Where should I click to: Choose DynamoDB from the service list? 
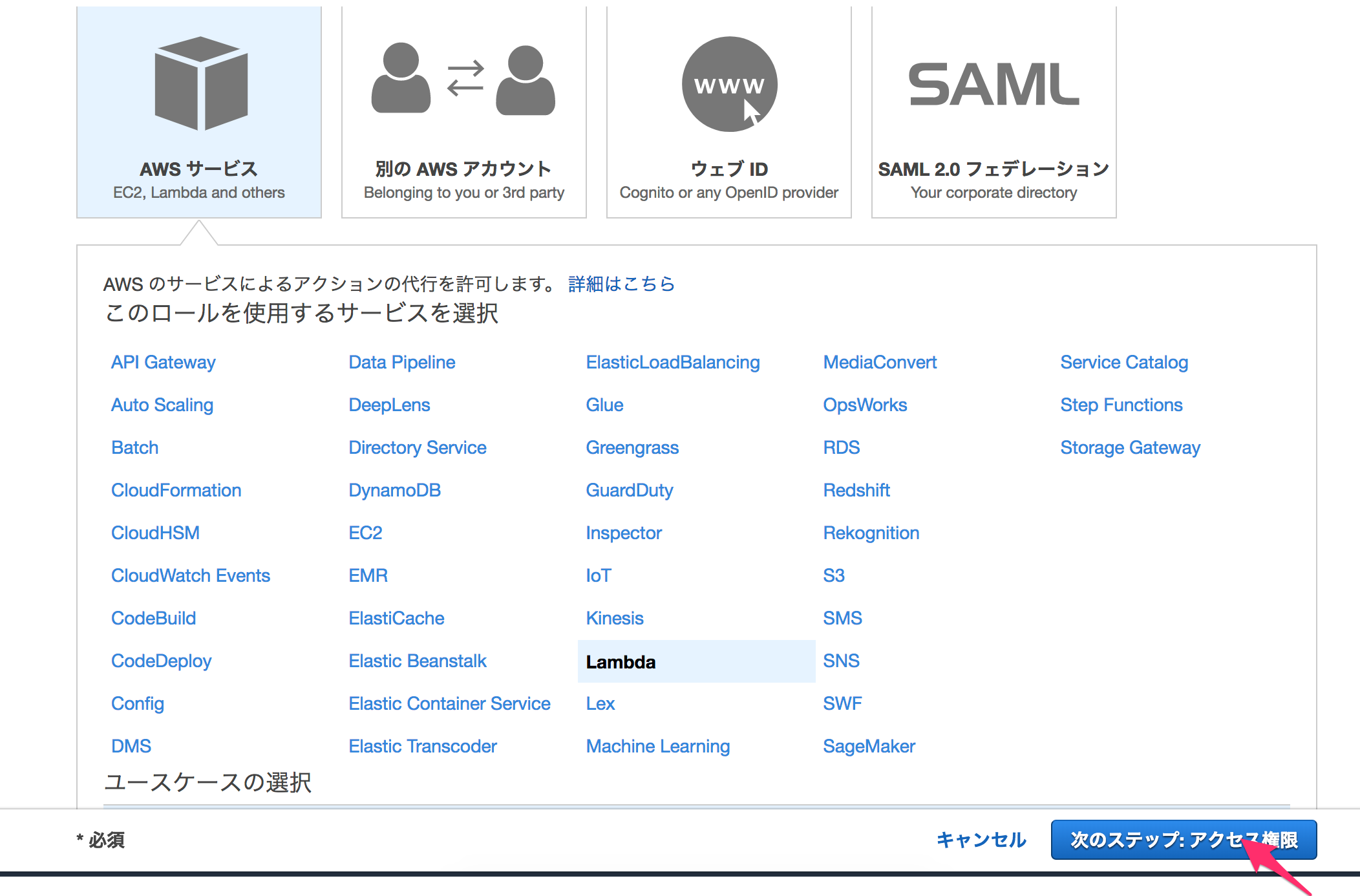394,489
